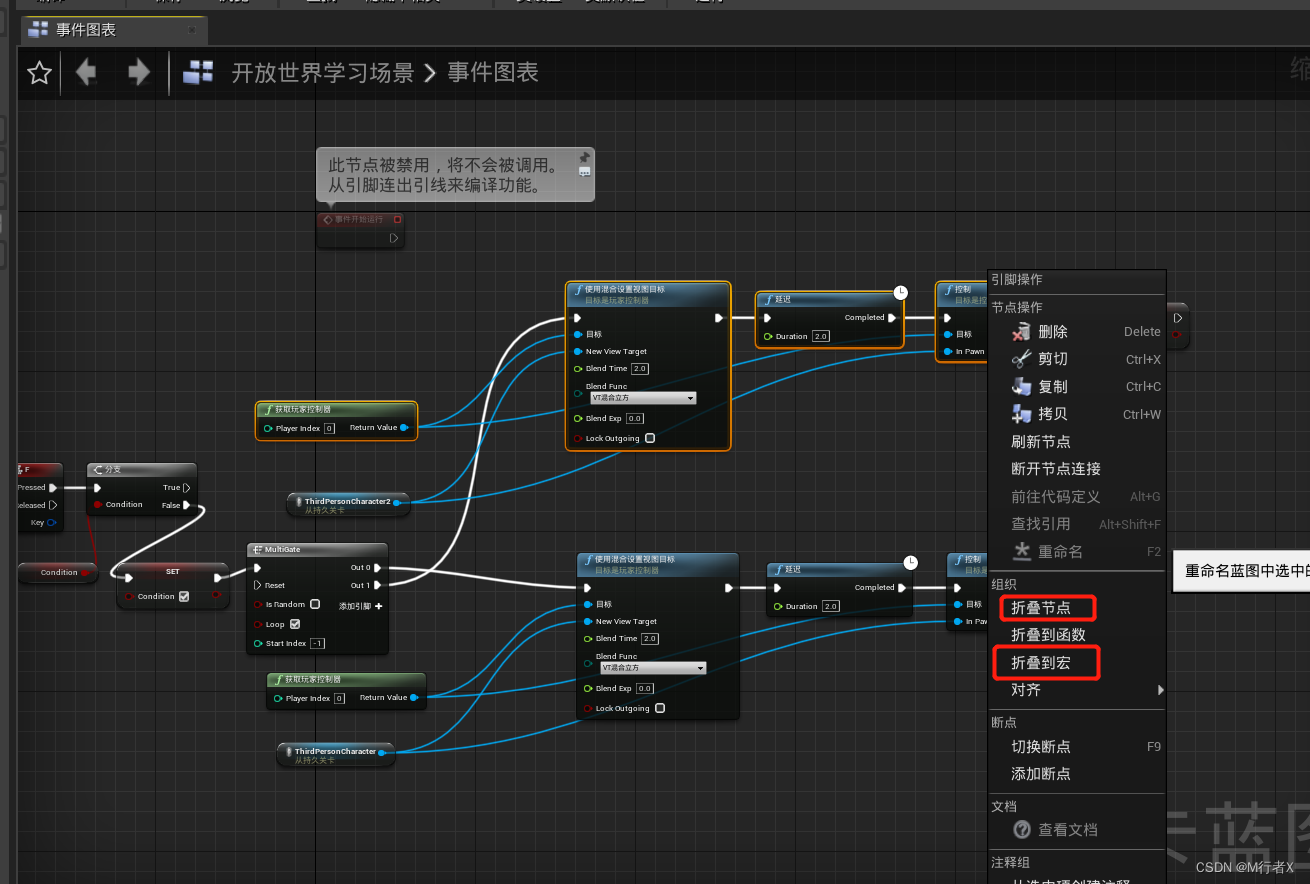The height and width of the screenshot is (884, 1310).
Task: Click the 剪切 scissors icon
Action: (x=1021, y=359)
